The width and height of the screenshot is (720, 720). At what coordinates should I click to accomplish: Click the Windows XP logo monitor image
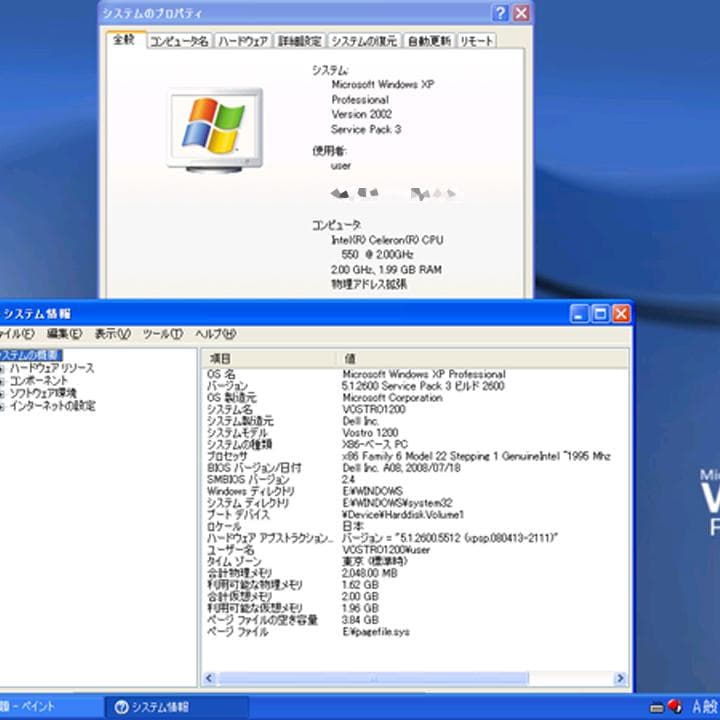click(x=215, y=130)
